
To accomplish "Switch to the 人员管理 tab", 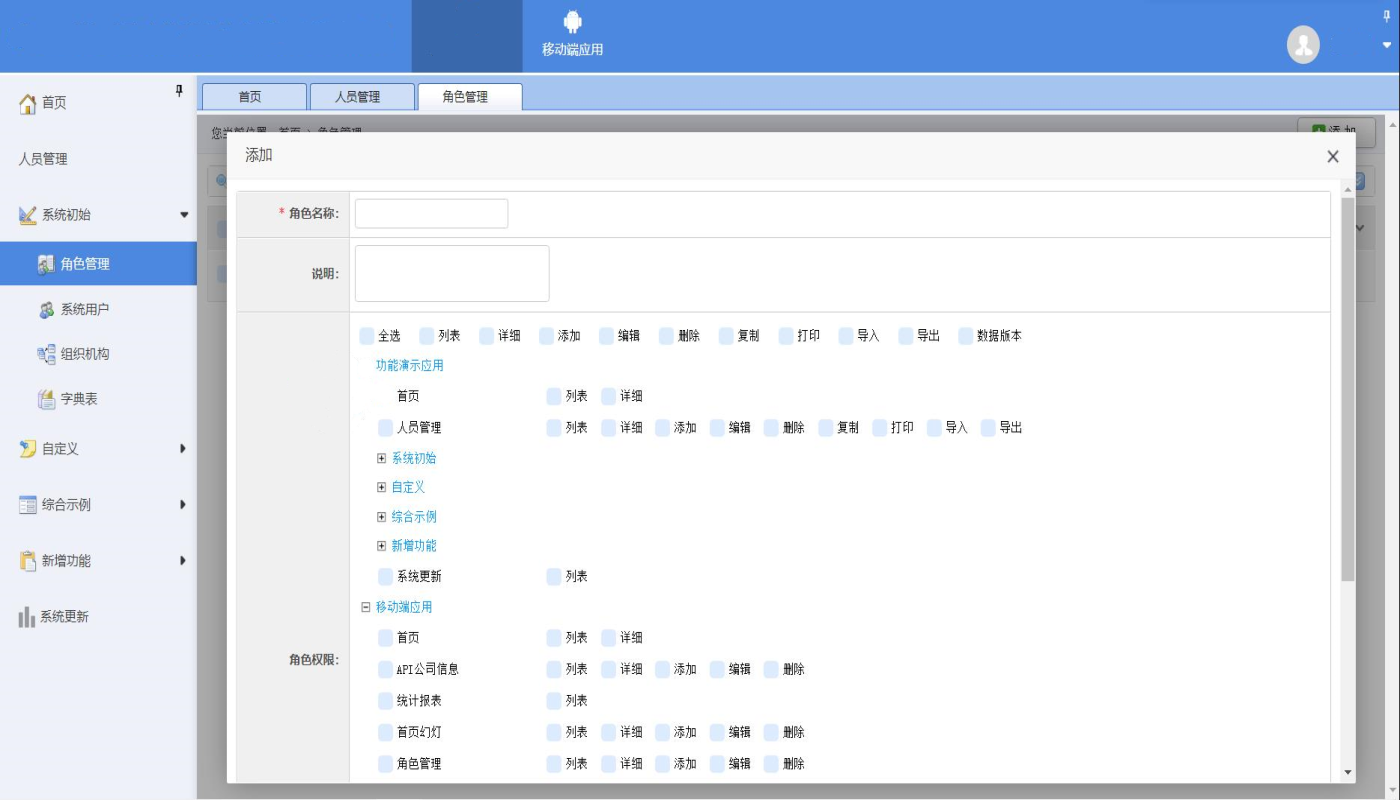I will point(362,97).
